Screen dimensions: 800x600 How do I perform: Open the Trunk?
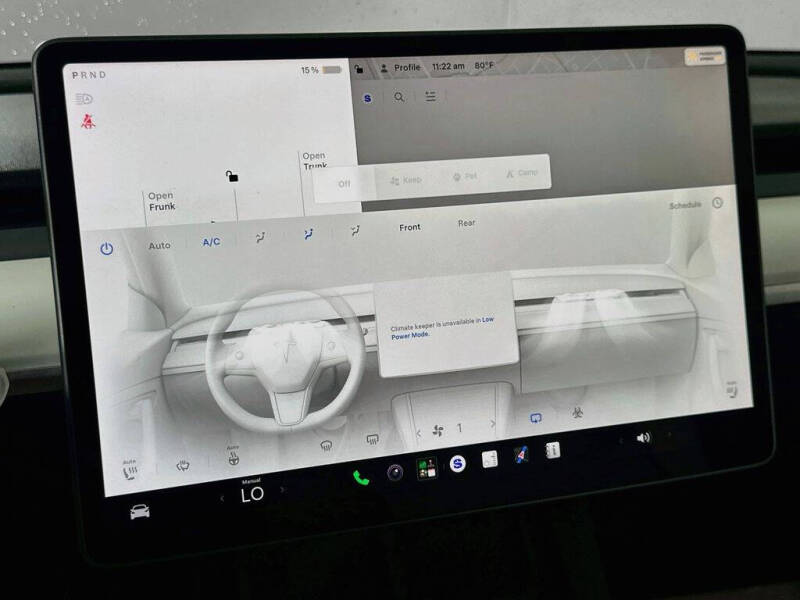point(315,160)
